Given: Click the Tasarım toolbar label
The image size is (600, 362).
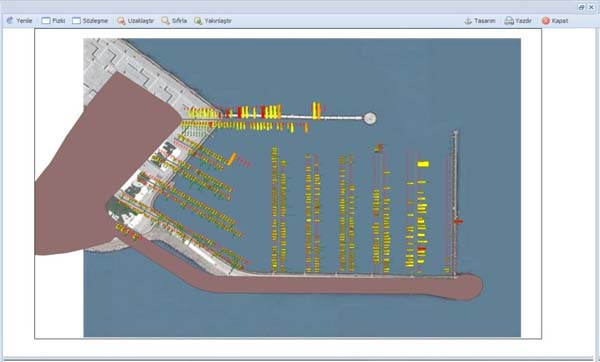Looking at the screenshot, I should click(x=484, y=21).
